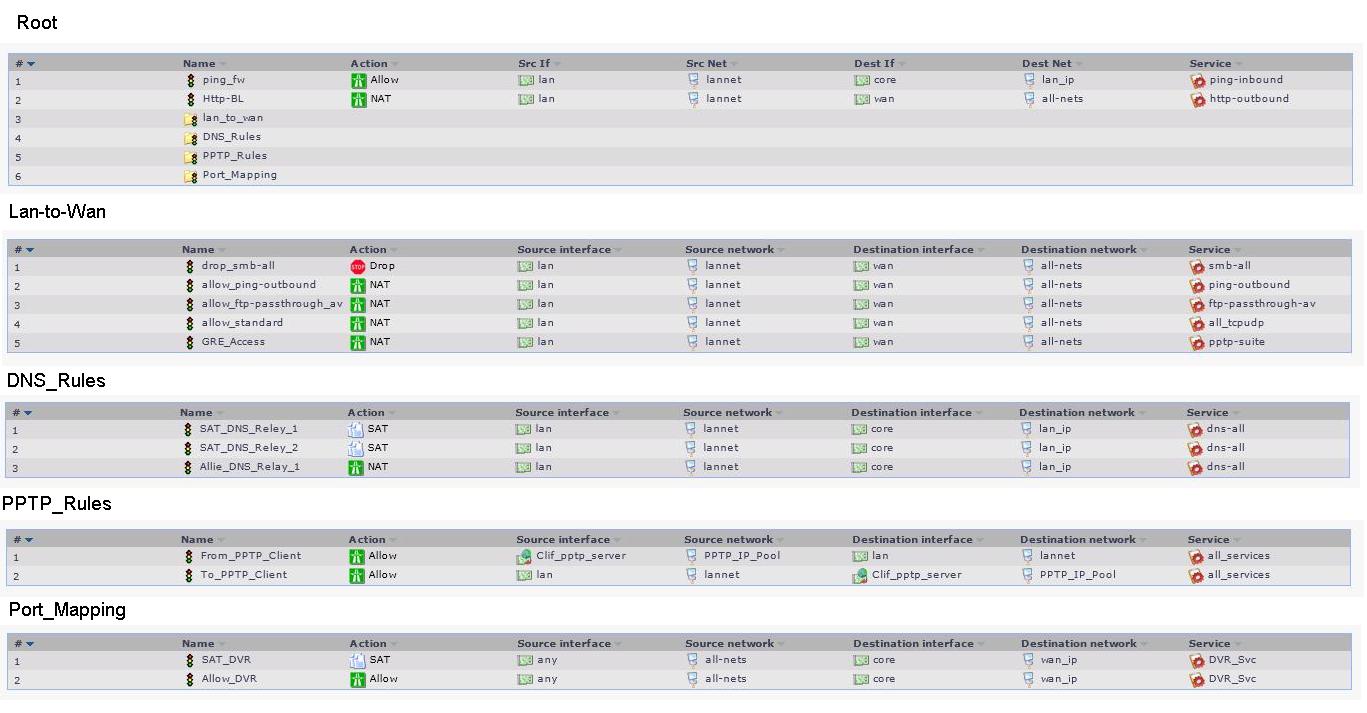The image size is (1367, 713).
Task: Click SAT icon in SAT_DNS_Reley_1 row
Action: [355, 429]
